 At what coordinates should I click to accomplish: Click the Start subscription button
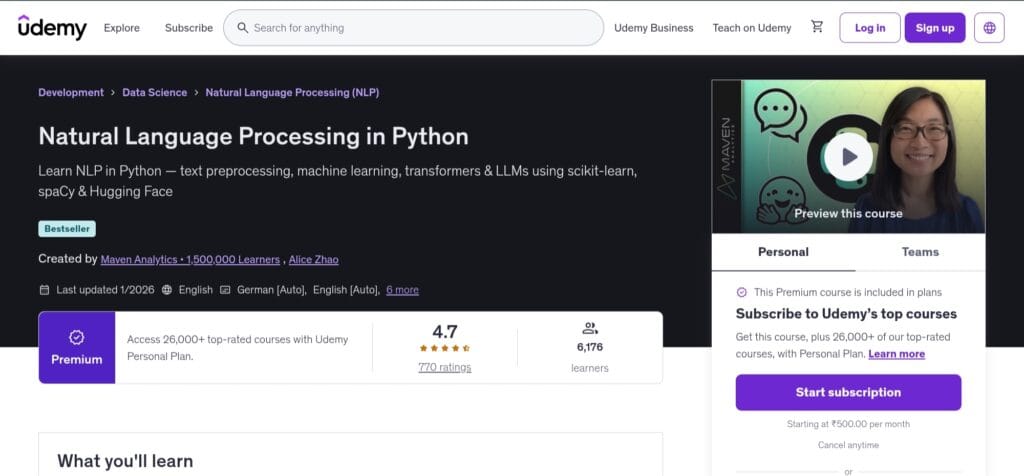pos(848,392)
